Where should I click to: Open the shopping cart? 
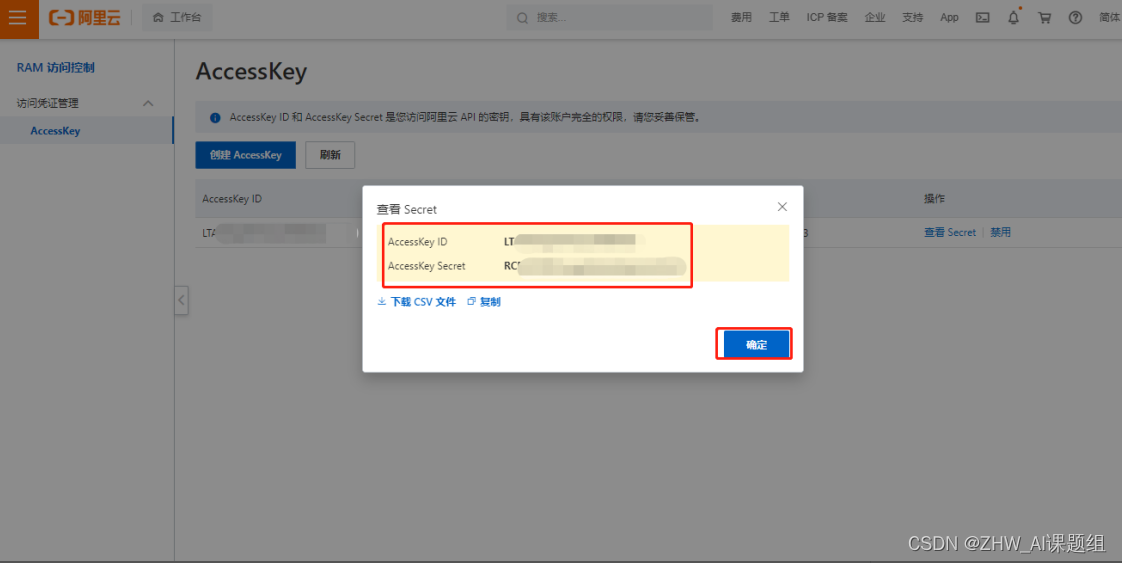pos(1045,18)
